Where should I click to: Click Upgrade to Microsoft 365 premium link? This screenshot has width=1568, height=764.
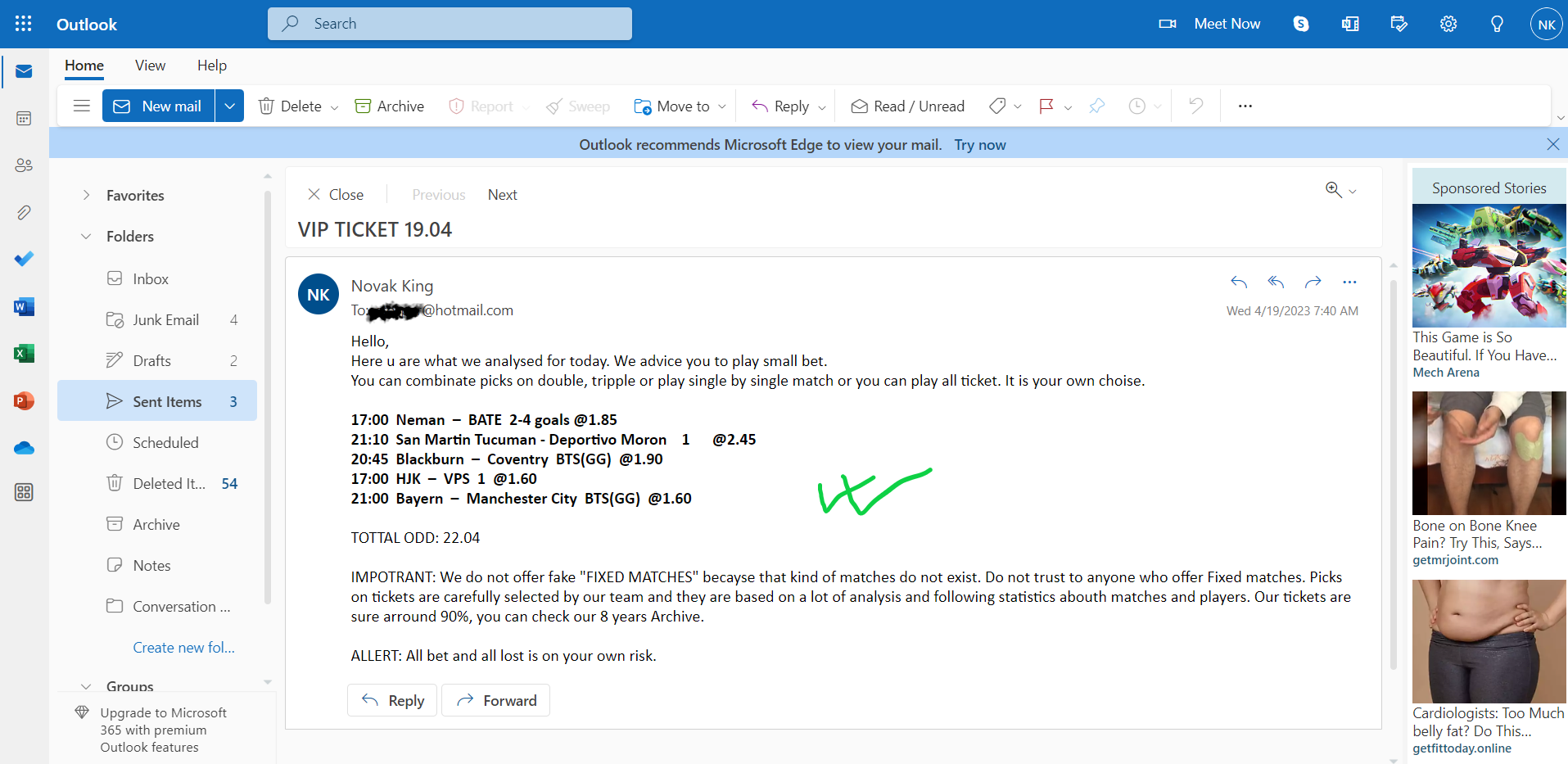(163, 730)
